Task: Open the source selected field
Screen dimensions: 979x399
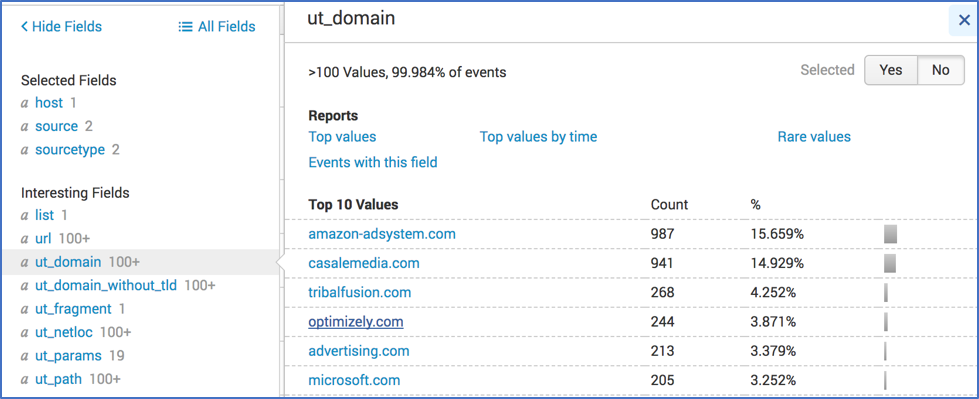Action: (56, 126)
